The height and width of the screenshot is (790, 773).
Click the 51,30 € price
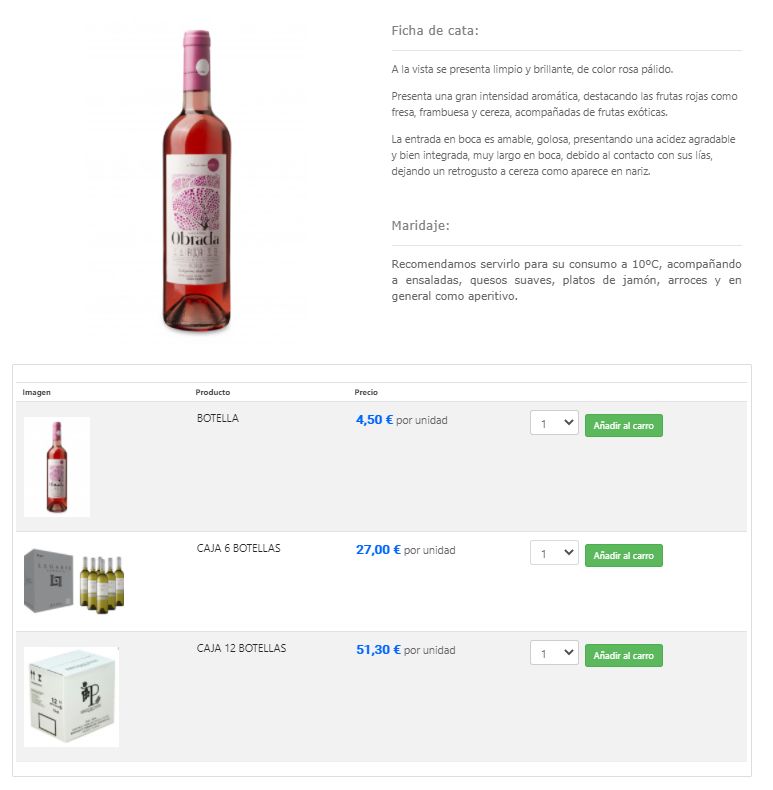coord(378,650)
